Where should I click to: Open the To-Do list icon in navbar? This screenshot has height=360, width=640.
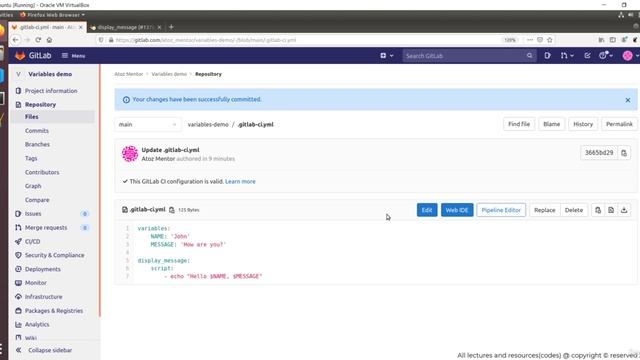[x=587, y=56]
